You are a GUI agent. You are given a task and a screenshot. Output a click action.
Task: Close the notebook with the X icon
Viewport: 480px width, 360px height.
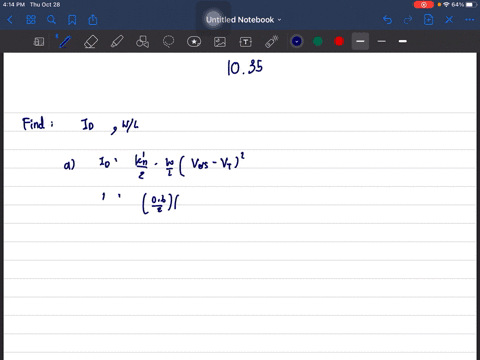point(449,20)
